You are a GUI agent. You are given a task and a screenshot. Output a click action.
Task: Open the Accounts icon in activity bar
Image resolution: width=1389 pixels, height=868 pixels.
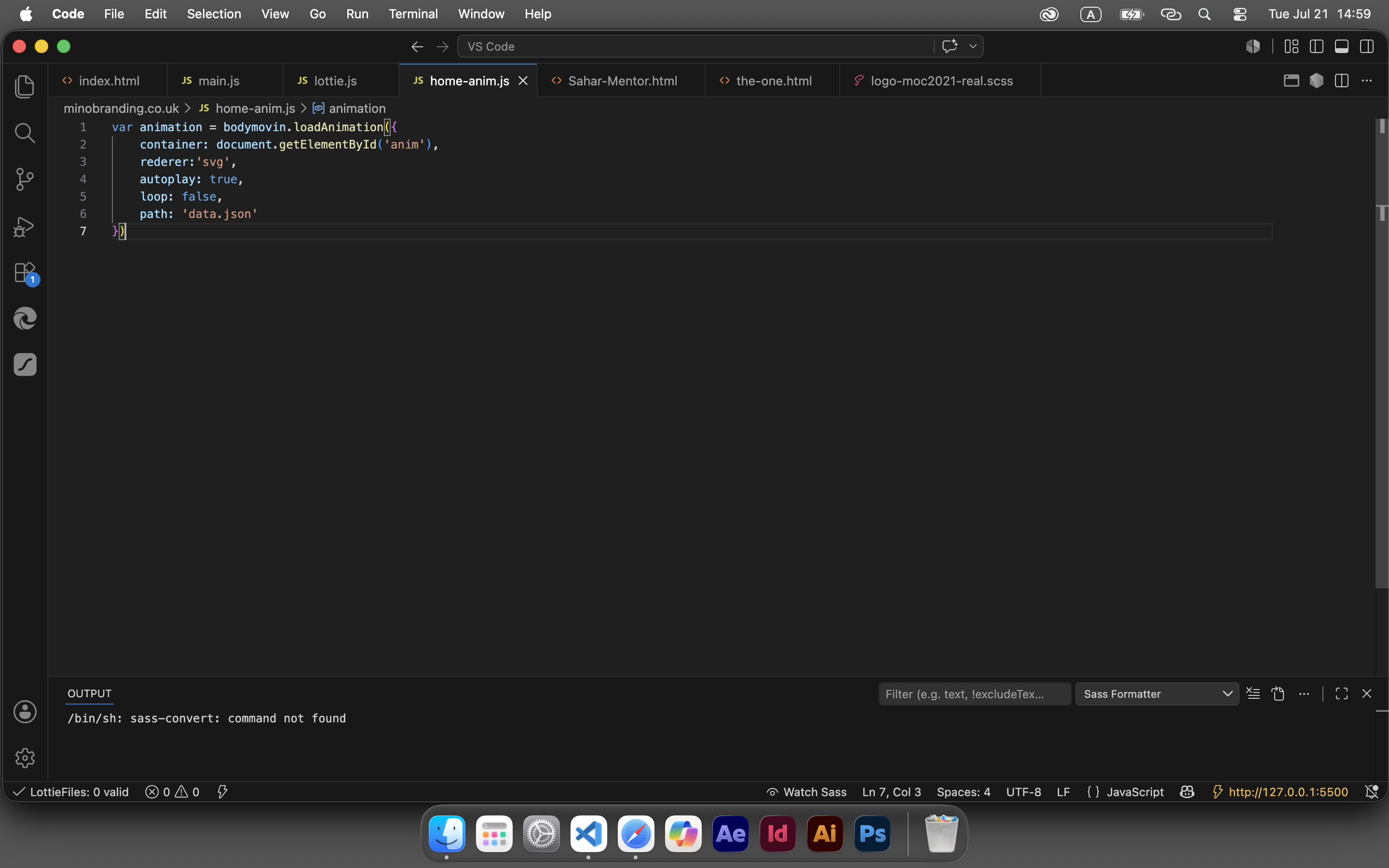(25, 712)
